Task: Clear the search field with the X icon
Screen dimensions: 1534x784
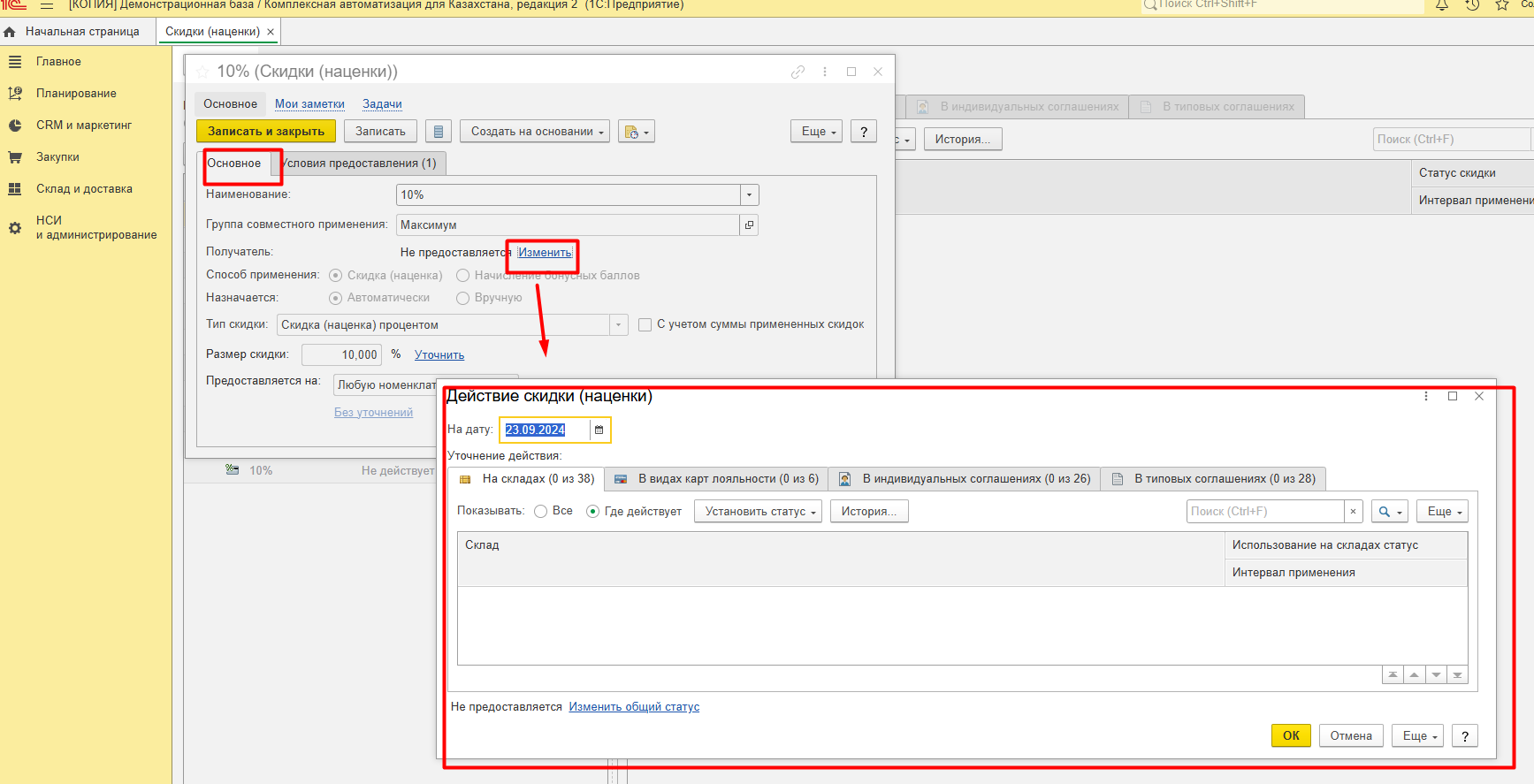Action: point(1353,512)
